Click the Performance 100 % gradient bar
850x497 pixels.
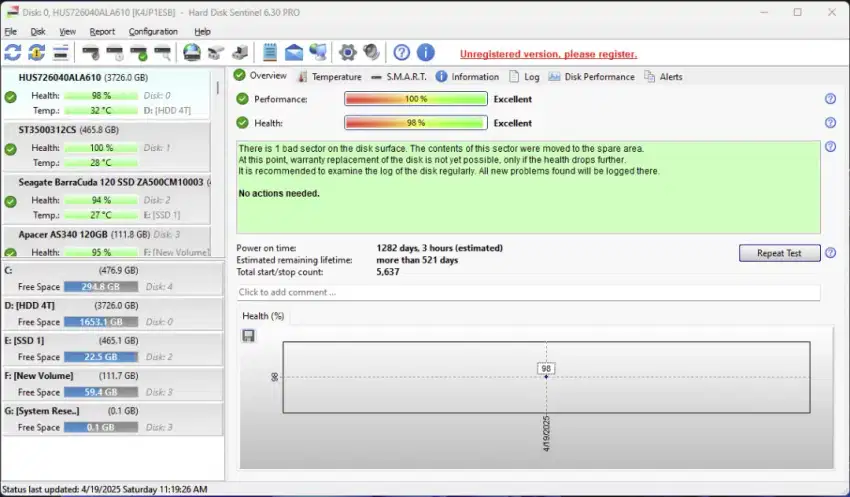[416, 99]
